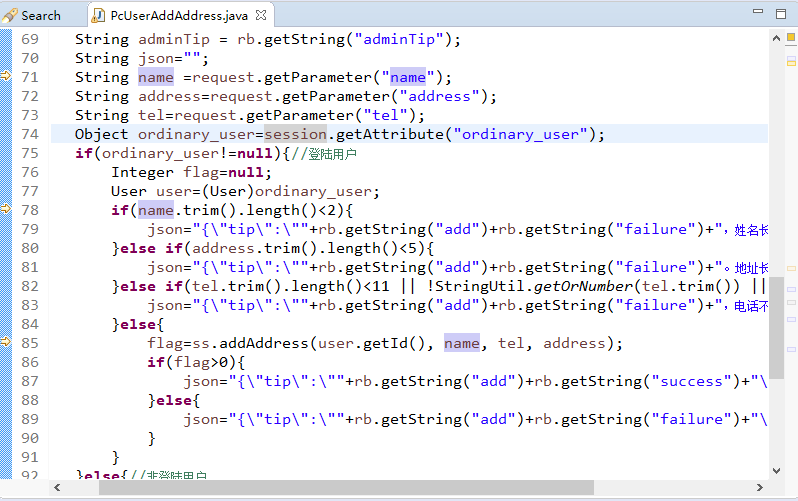Click the vertical scrollbar thumb

point(776,328)
